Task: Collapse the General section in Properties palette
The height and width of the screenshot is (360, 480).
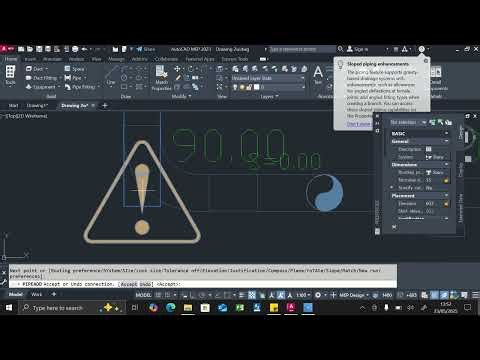Action: tap(446, 141)
